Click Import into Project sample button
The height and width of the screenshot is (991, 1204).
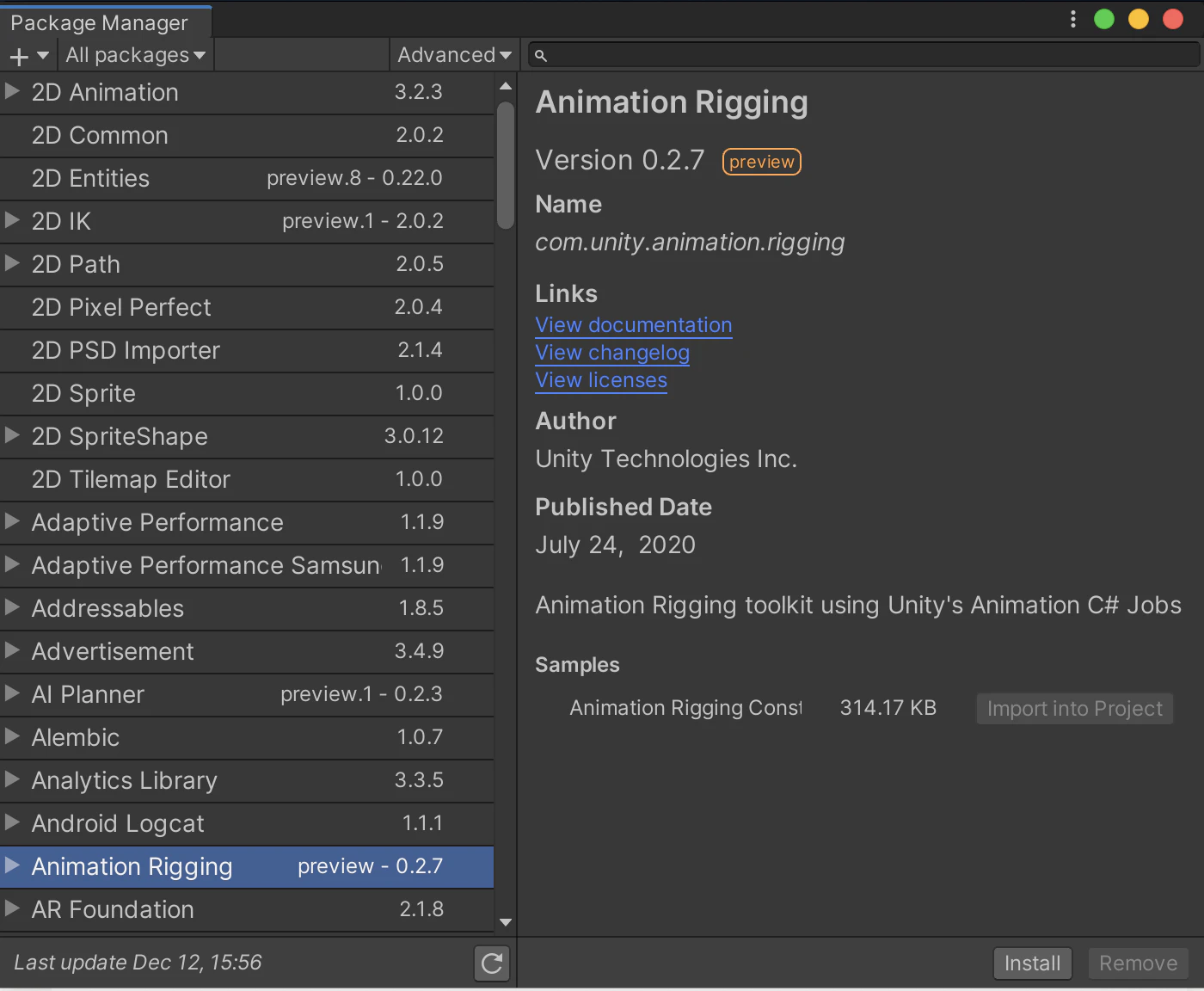pyautogui.click(x=1075, y=709)
